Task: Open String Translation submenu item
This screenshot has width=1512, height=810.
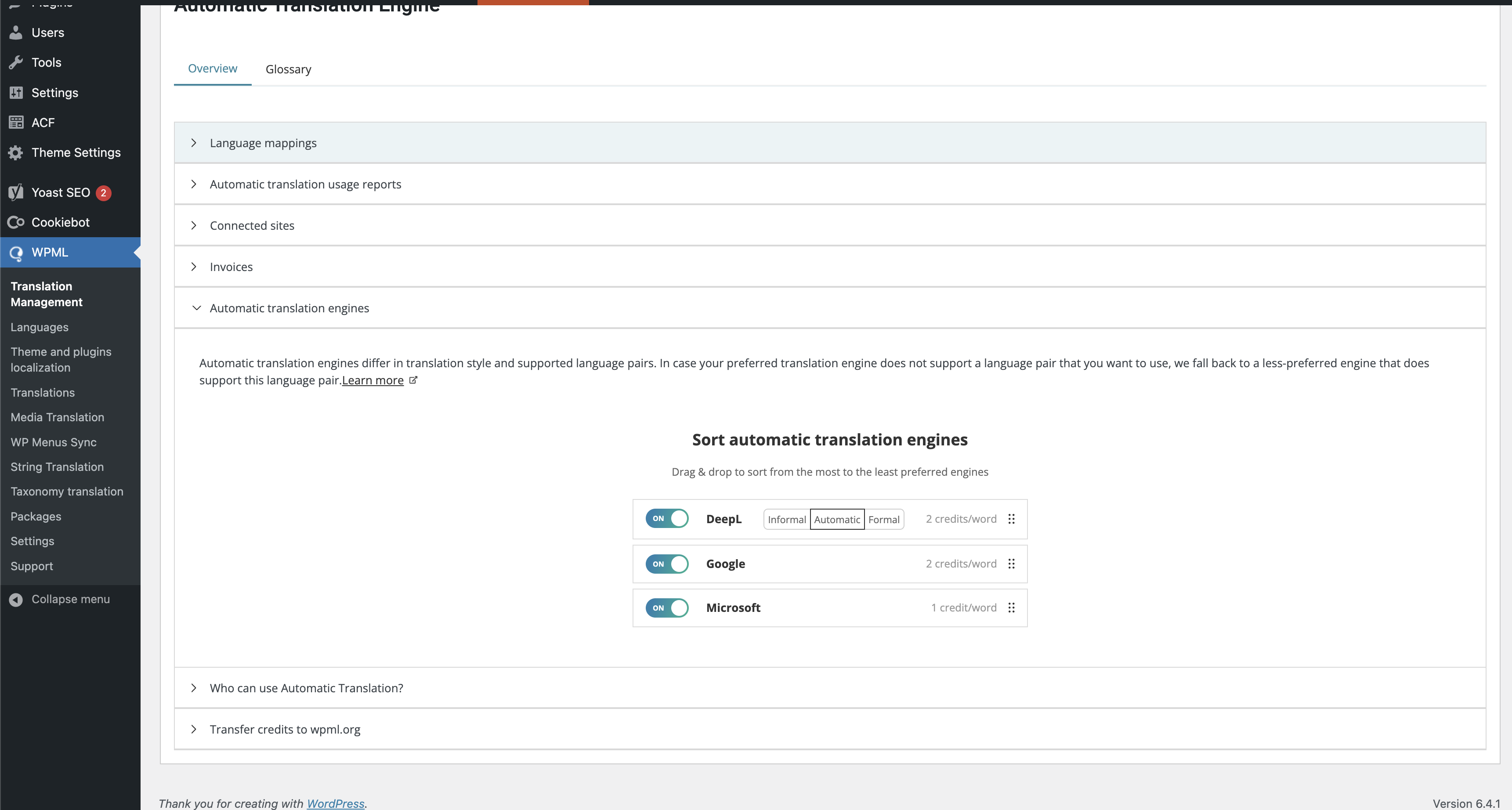Action: (57, 466)
